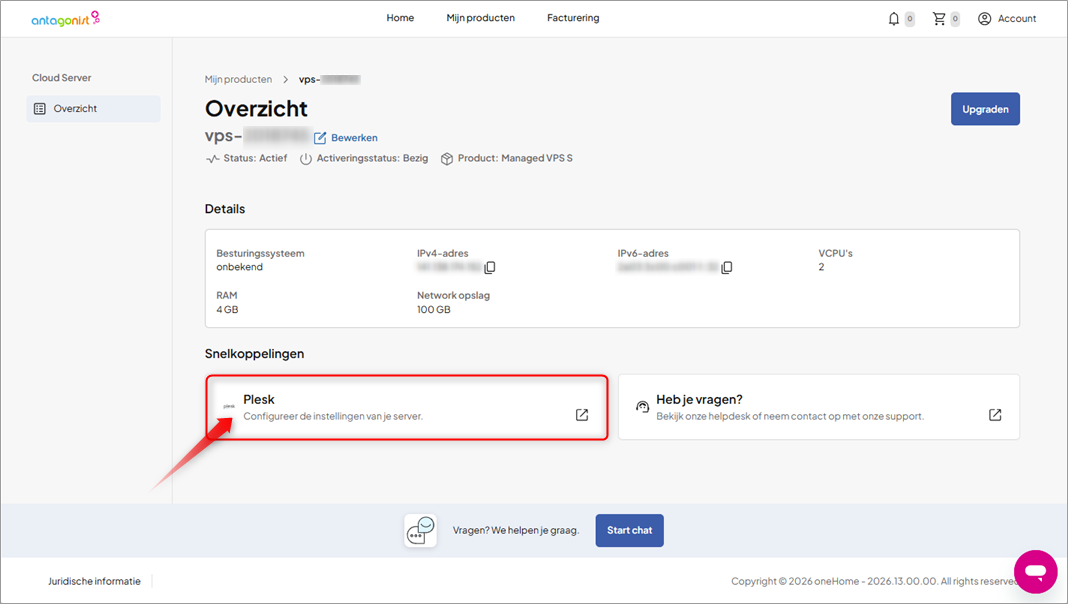This screenshot has width=1068, height=604.
Task: Open the shopping cart
Action: tap(939, 19)
